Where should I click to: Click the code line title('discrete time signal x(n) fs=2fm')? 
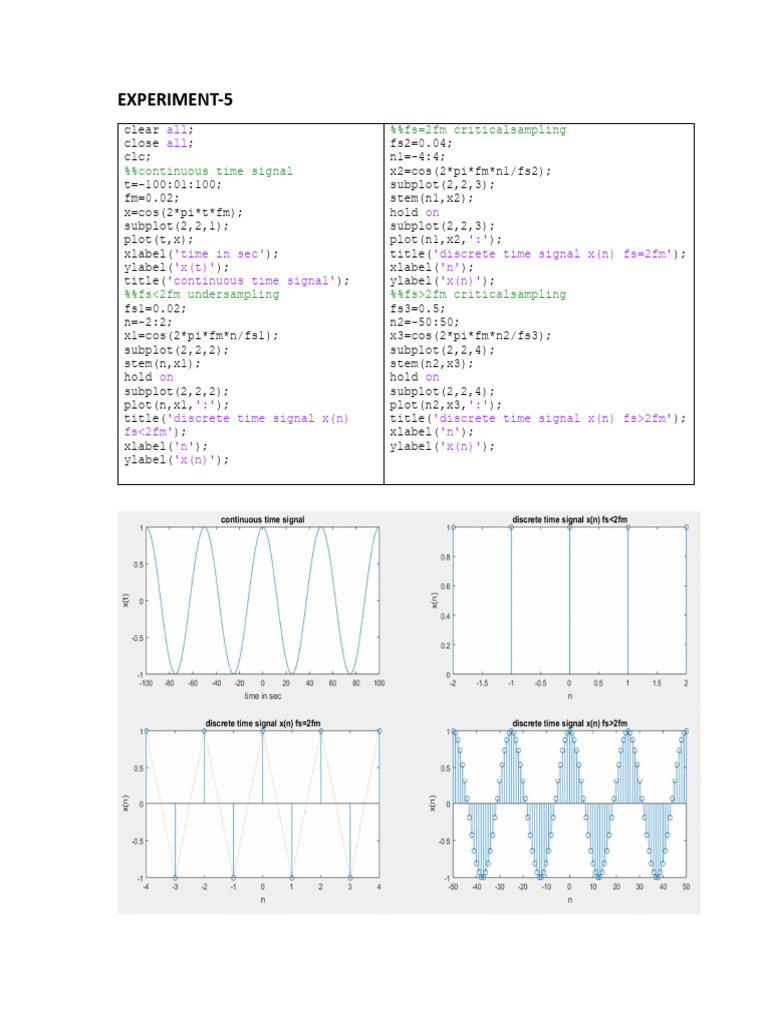click(538, 254)
